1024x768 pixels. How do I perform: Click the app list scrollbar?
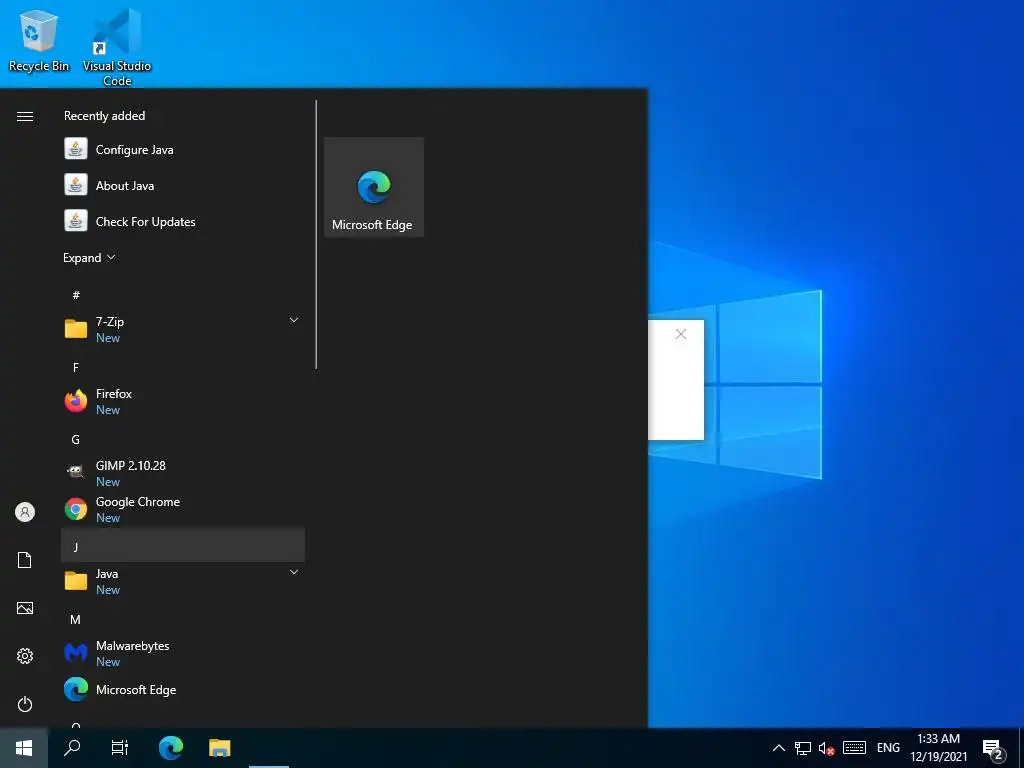(x=316, y=234)
